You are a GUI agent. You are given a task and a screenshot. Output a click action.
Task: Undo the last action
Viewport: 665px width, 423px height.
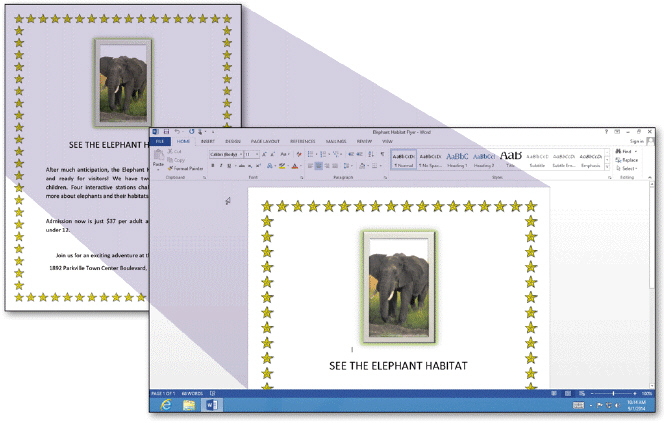177,132
